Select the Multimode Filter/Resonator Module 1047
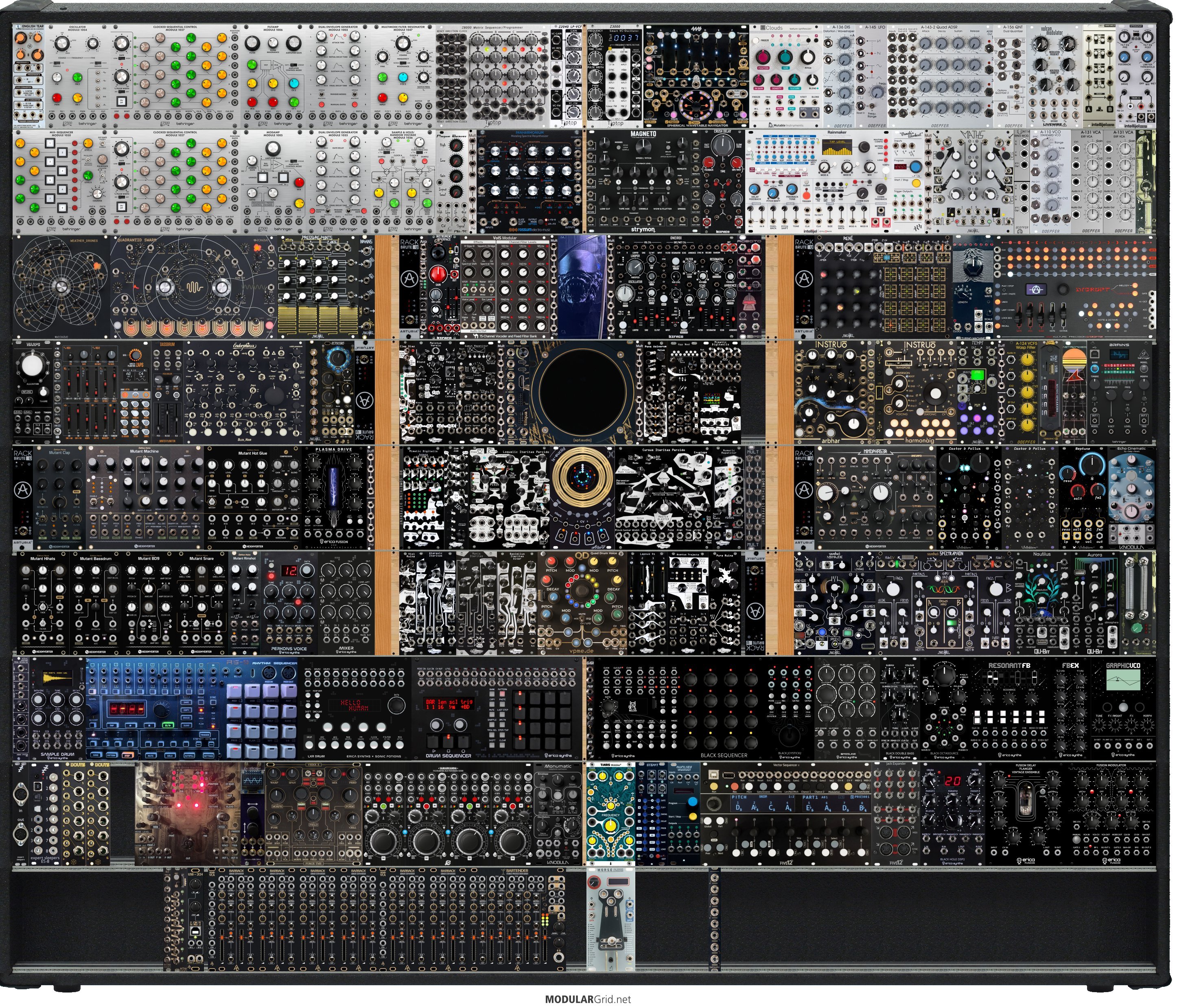This screenshot has width=1177, height=1008. coord(403,76)
